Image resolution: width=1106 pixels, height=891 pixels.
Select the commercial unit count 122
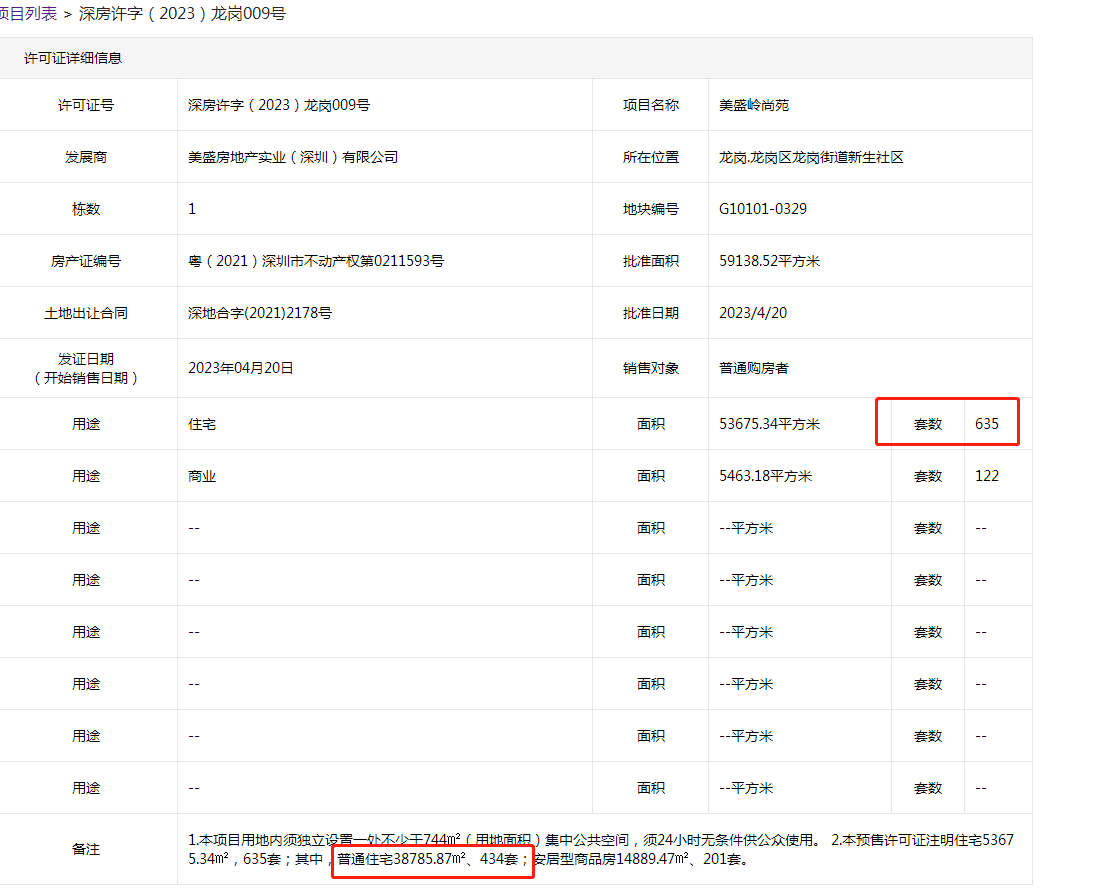pos(987,476)
